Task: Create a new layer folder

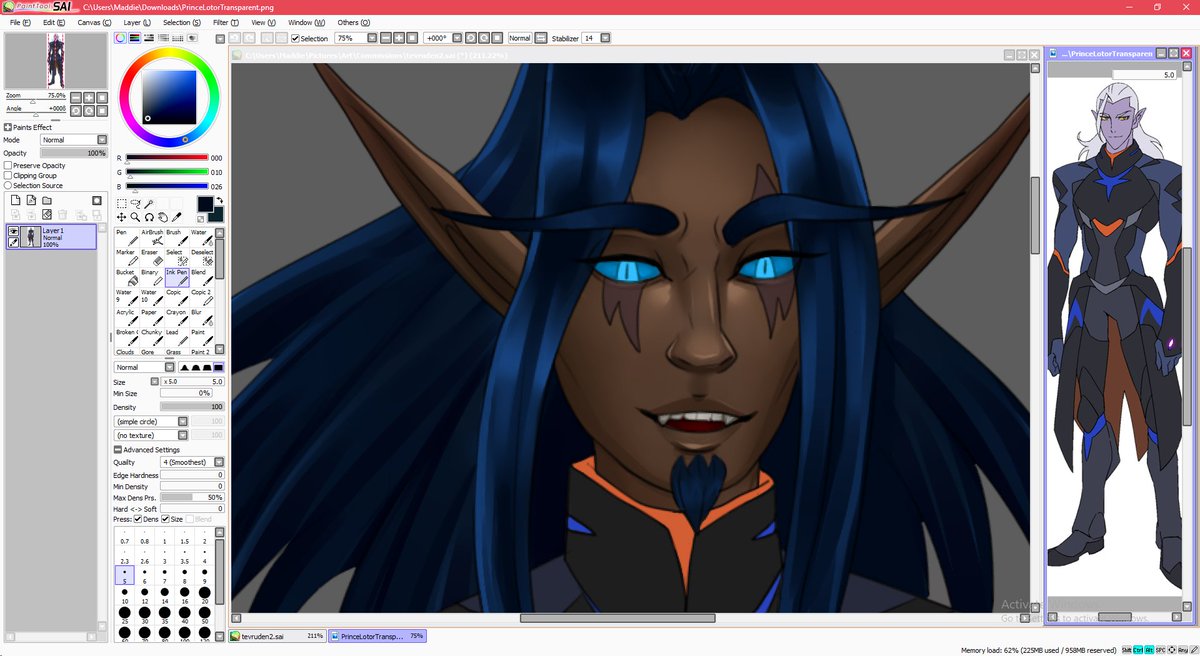Action: coord(47,200)
